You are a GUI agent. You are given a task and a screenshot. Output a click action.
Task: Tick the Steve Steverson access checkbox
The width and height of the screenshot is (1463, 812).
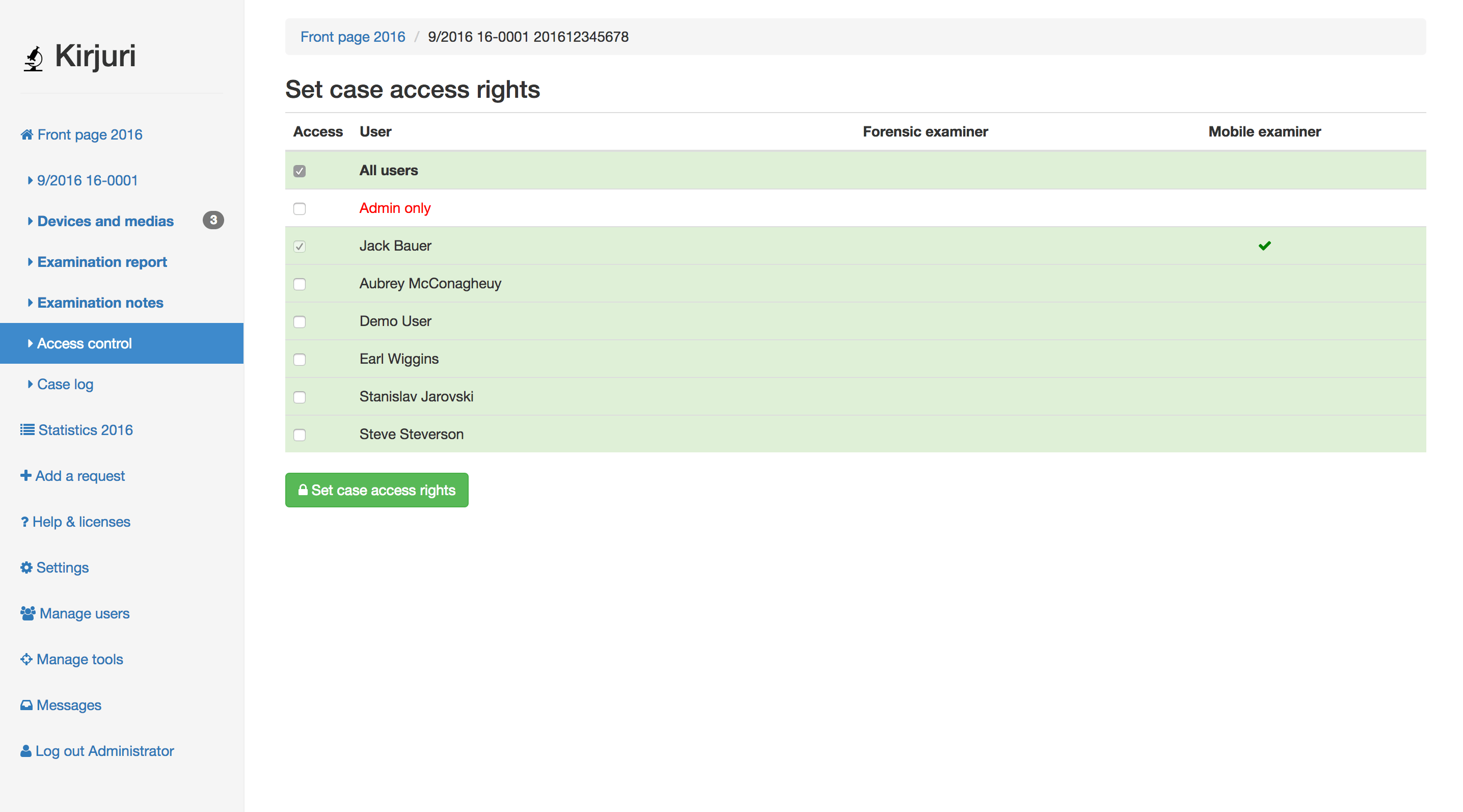pos(300,435)
